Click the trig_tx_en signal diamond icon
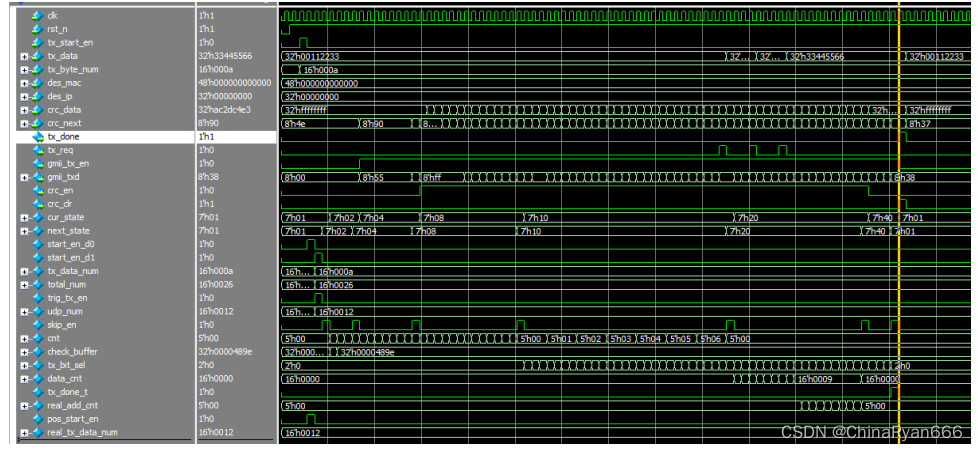The image size is (978, 452). tap(37, 298)
